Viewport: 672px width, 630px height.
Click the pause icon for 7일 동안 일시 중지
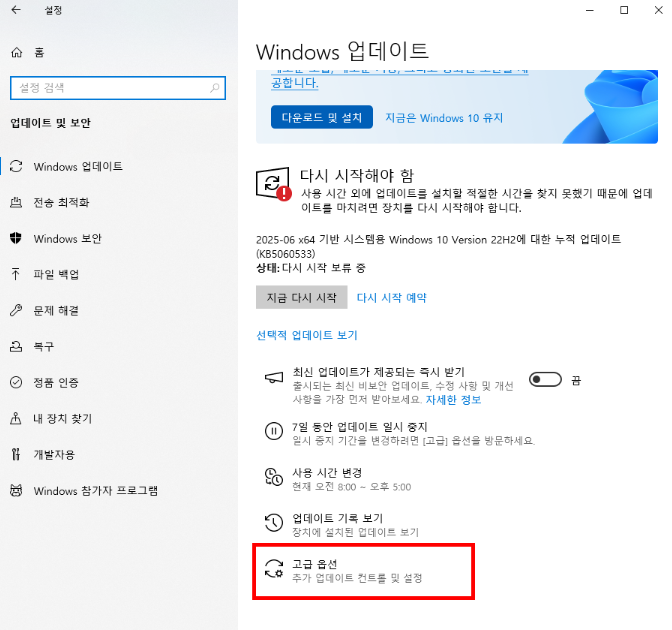pyautogui.click(x=274, y=431)
